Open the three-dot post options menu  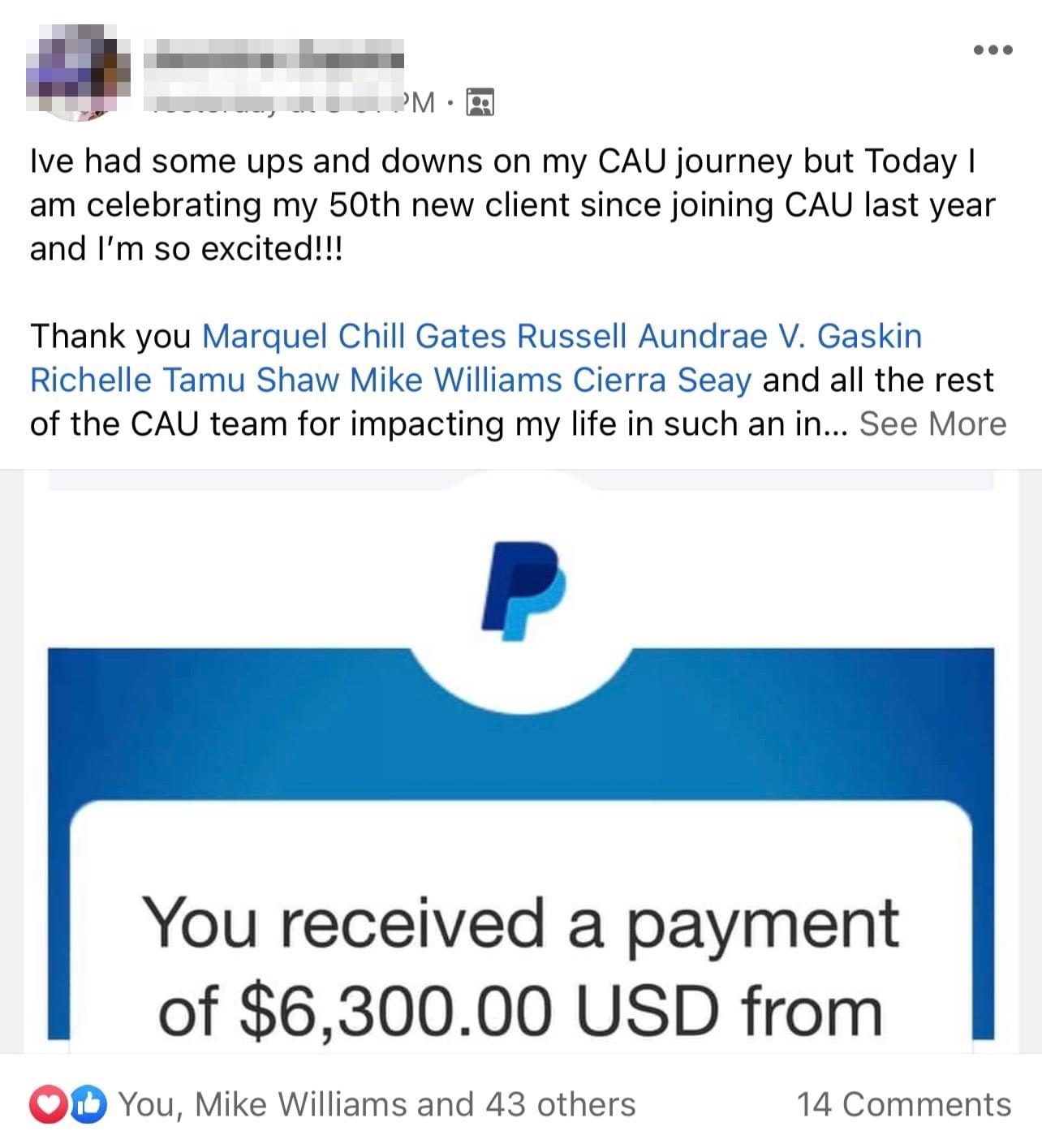coord(992,50)
